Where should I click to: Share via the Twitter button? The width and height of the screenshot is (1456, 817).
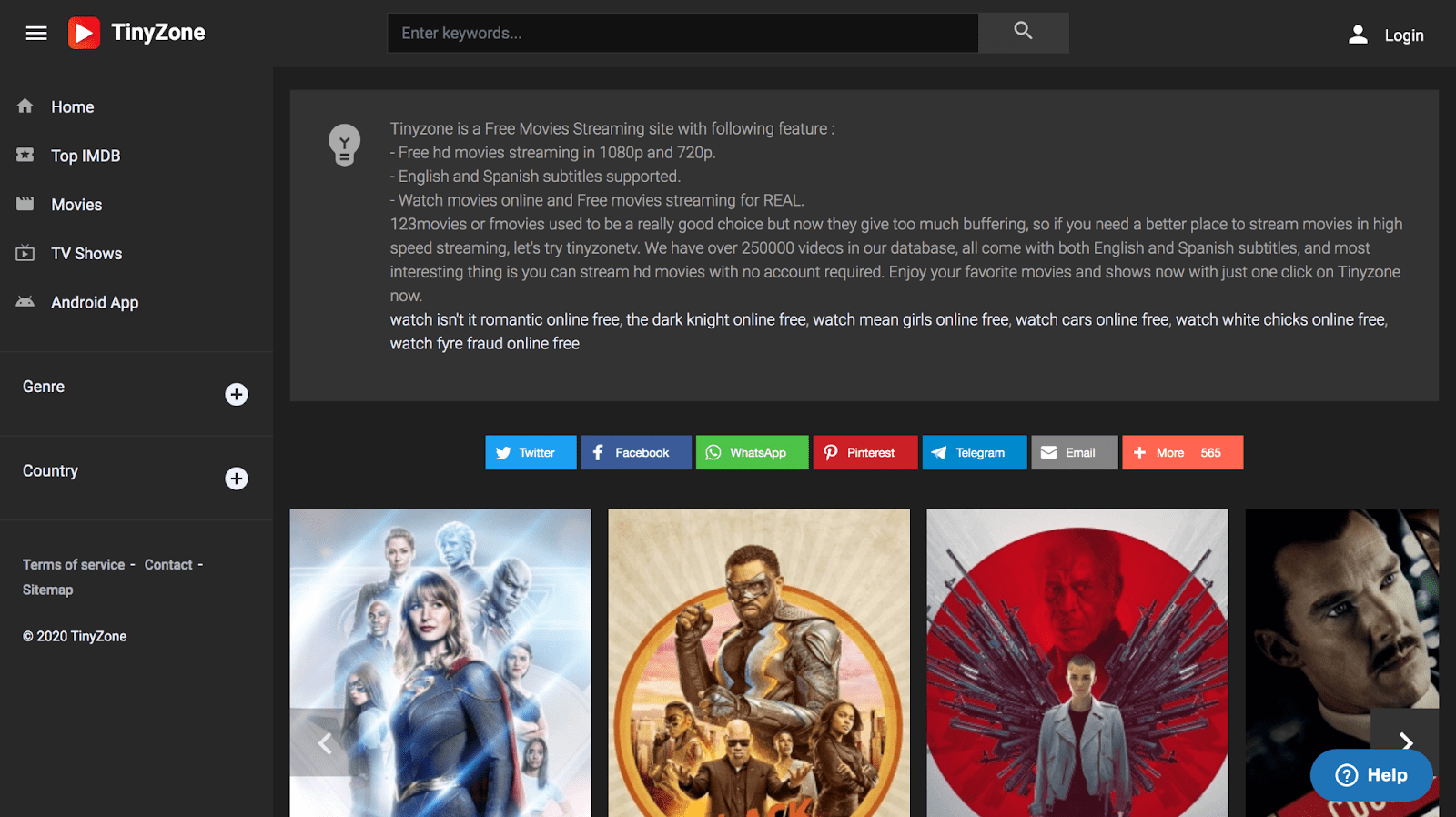[x=531, y=452]
